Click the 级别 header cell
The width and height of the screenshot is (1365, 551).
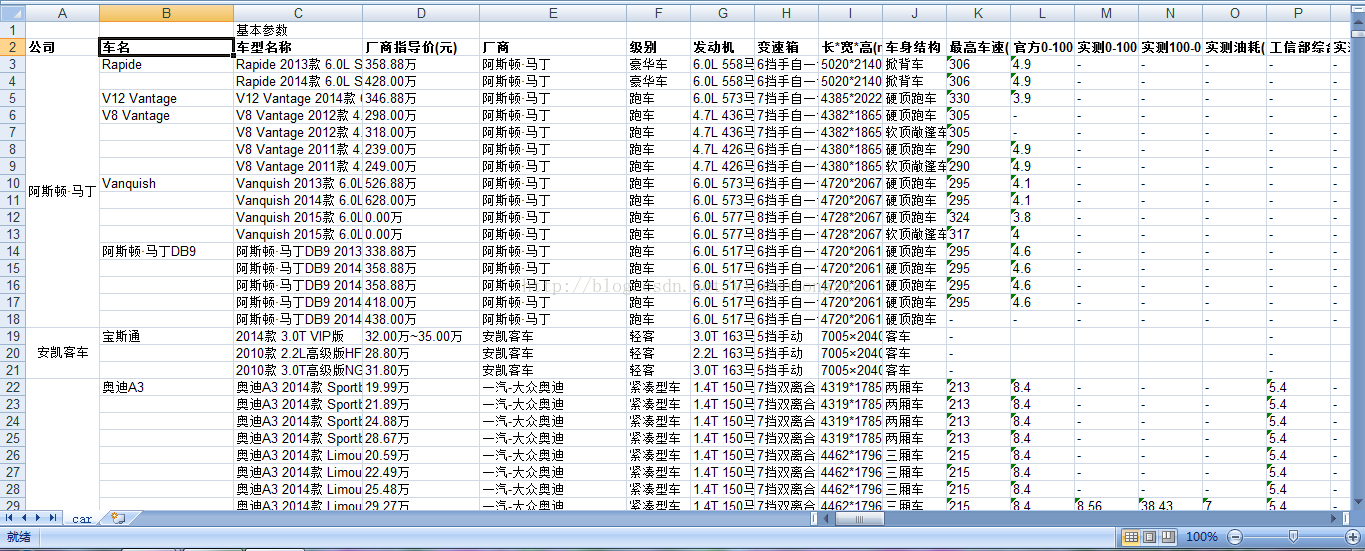pyautogui.click(x=658, y=47)
